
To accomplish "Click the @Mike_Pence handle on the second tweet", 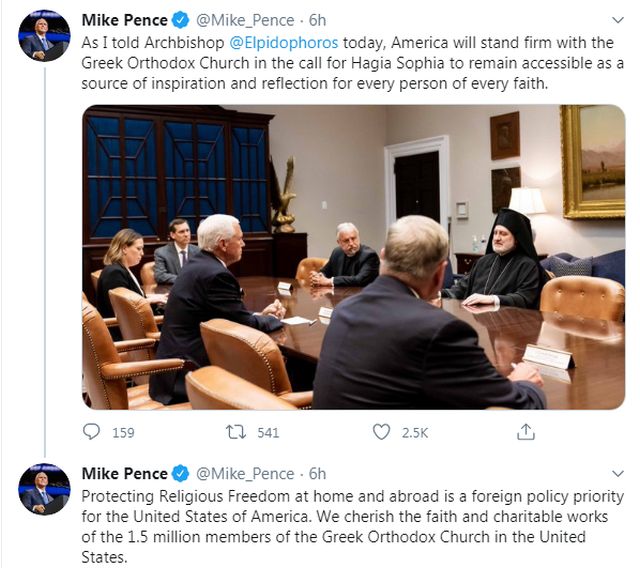I will [x=244, y=473].
